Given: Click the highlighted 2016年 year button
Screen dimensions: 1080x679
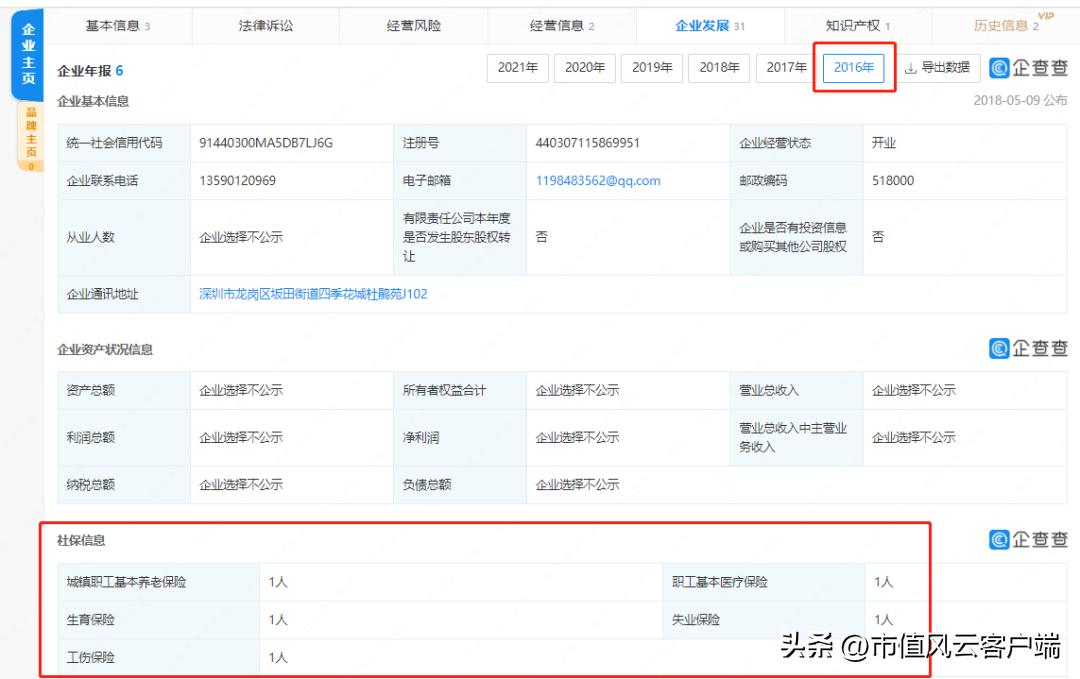Looking at the screenshot, I should point(853,68).
